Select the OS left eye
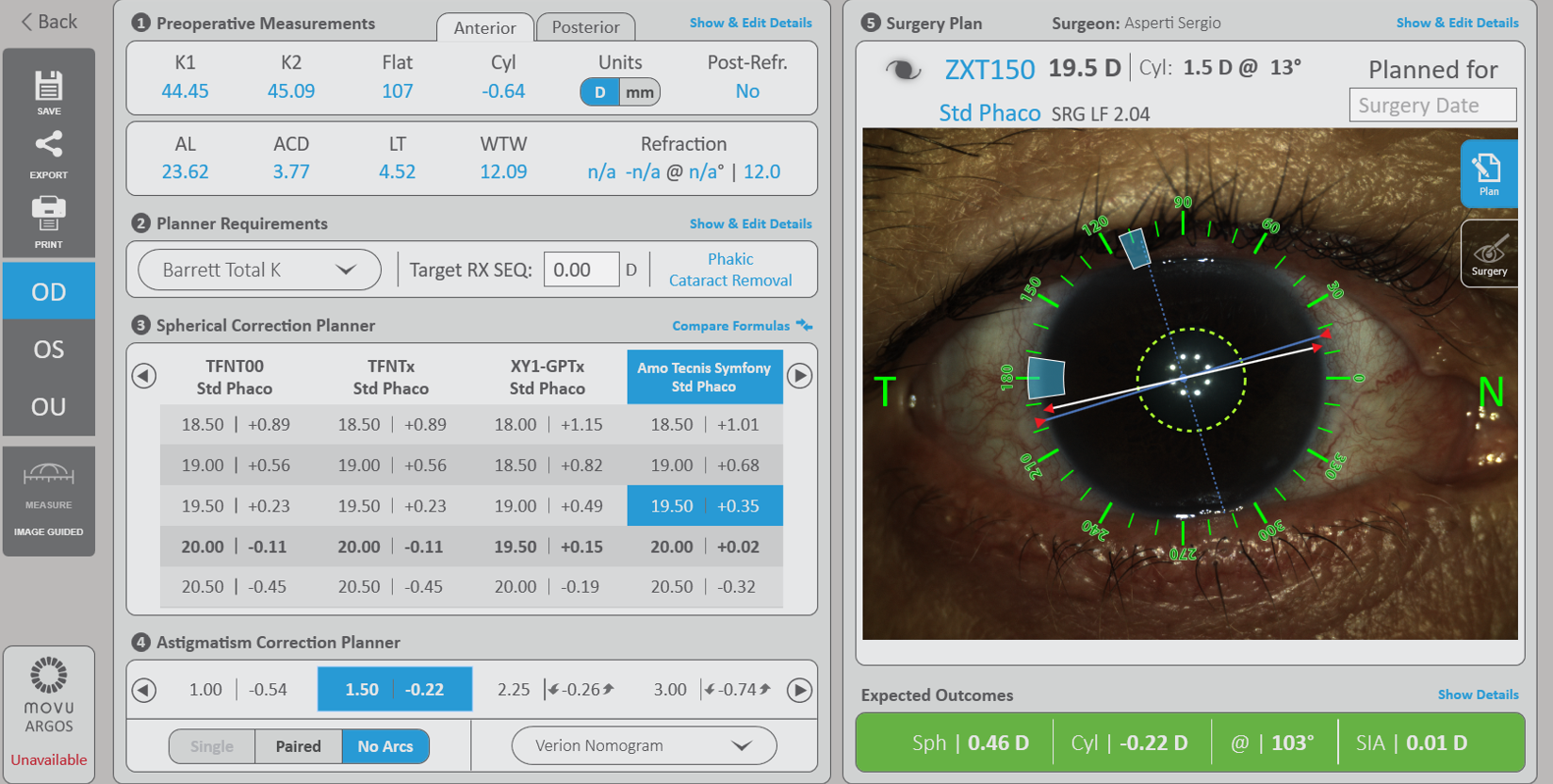Image resolution: width=1553 pixels, height=784 pixels. pyautogui.click(x=49, y=350)
